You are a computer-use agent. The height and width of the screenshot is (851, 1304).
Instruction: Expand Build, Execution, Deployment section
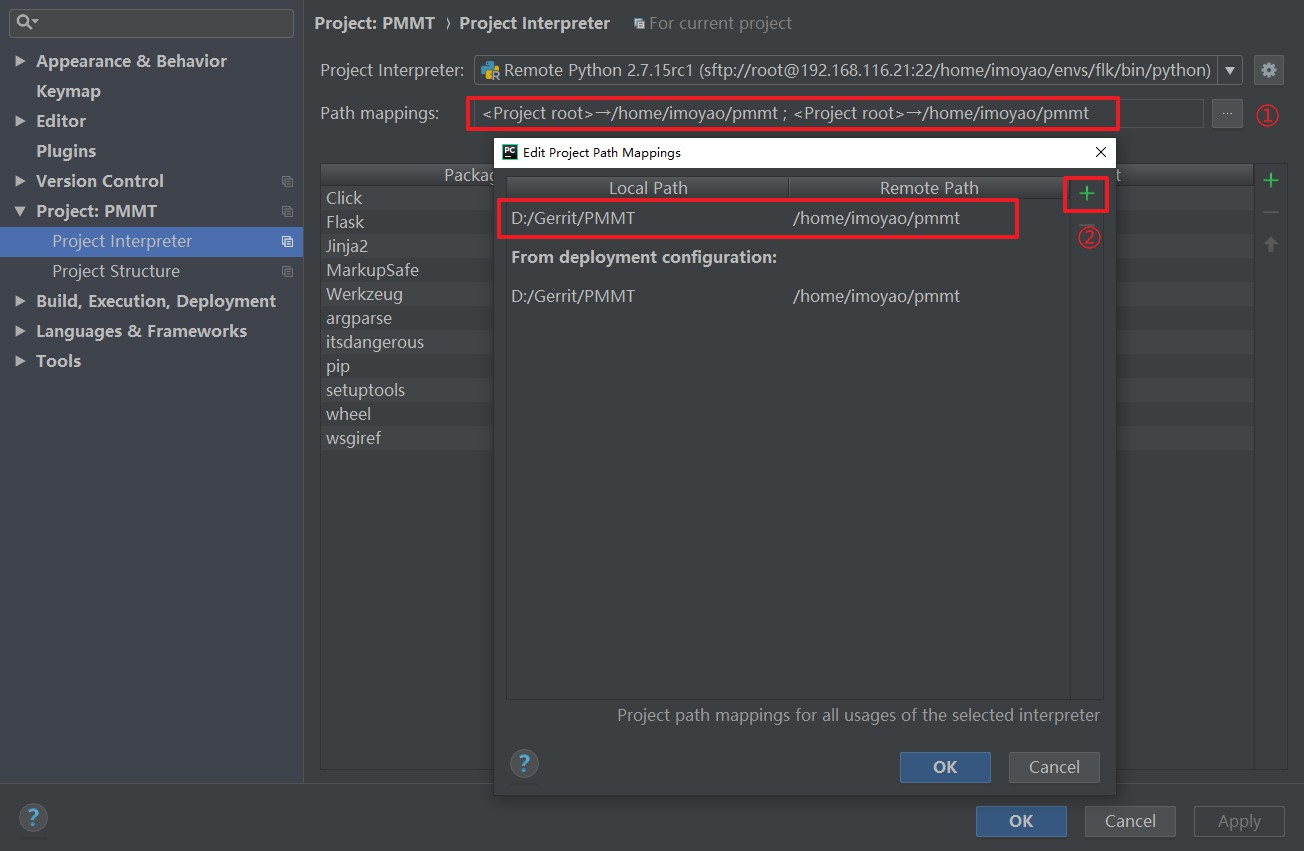click(20, 301)
